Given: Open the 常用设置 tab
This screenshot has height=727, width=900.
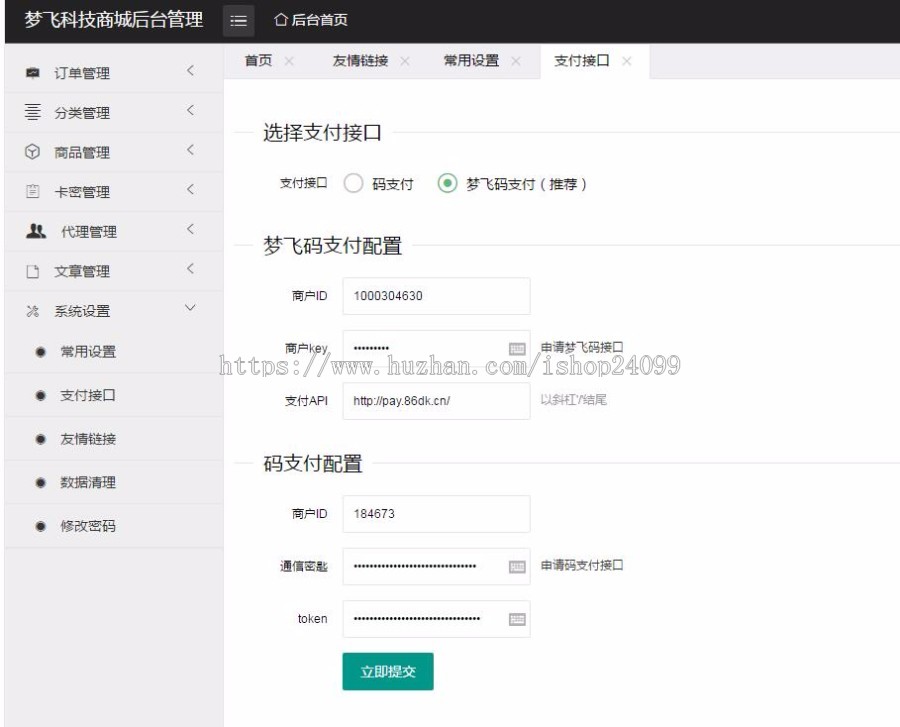Looking at the screenshot, I should tap(472, 60).
